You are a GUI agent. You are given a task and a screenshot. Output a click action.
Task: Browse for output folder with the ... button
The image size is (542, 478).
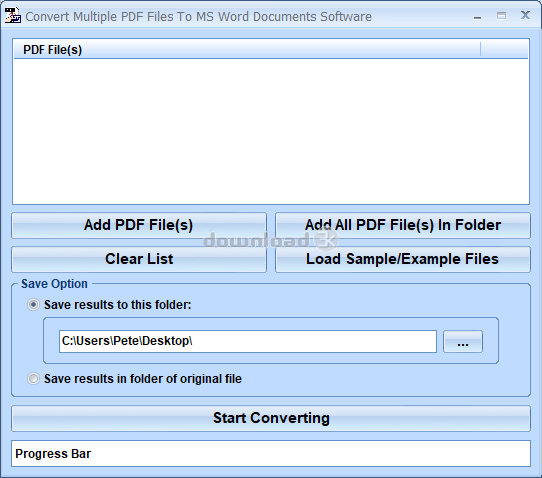[x=463, y=341]
